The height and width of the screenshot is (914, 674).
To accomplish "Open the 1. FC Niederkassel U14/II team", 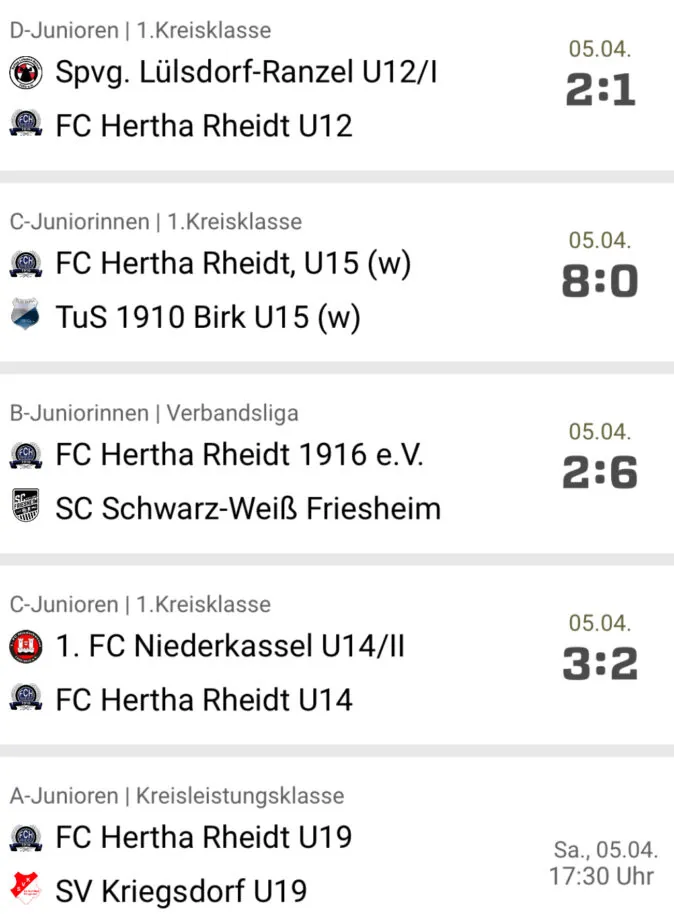I will tap(230, 646).
